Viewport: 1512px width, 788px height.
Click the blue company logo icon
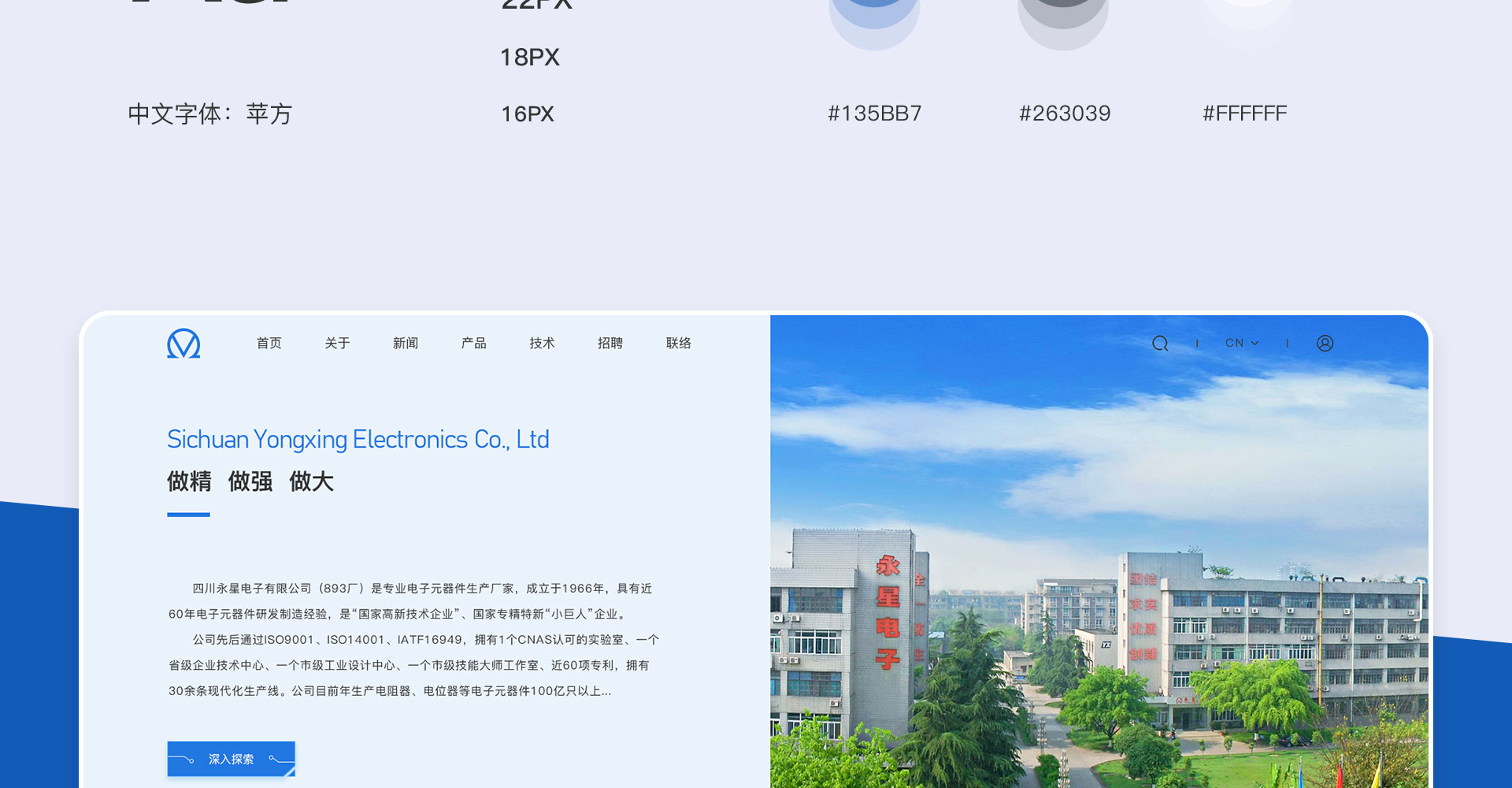tap(183, 344)
